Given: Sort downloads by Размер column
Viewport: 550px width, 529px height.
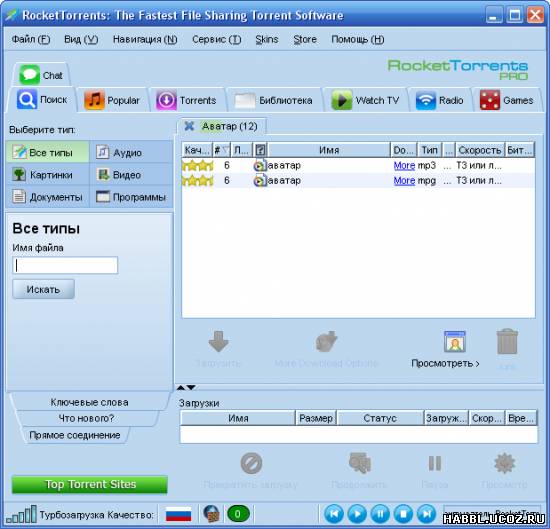Looking at the screenshot, I should click(x=316, y=418).
